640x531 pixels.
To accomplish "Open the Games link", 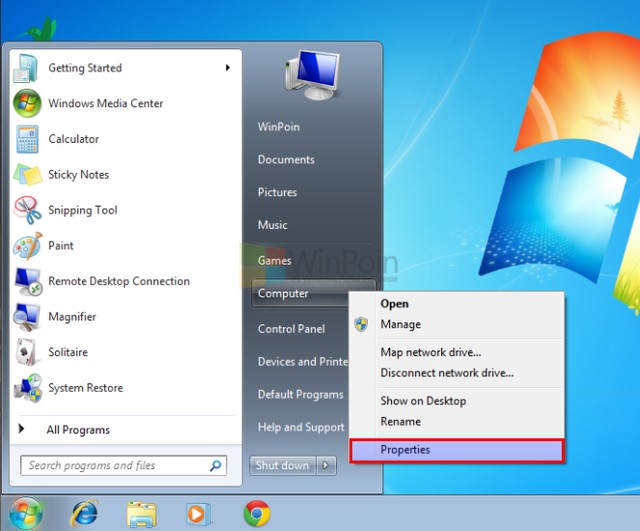I will pos(274,260).
